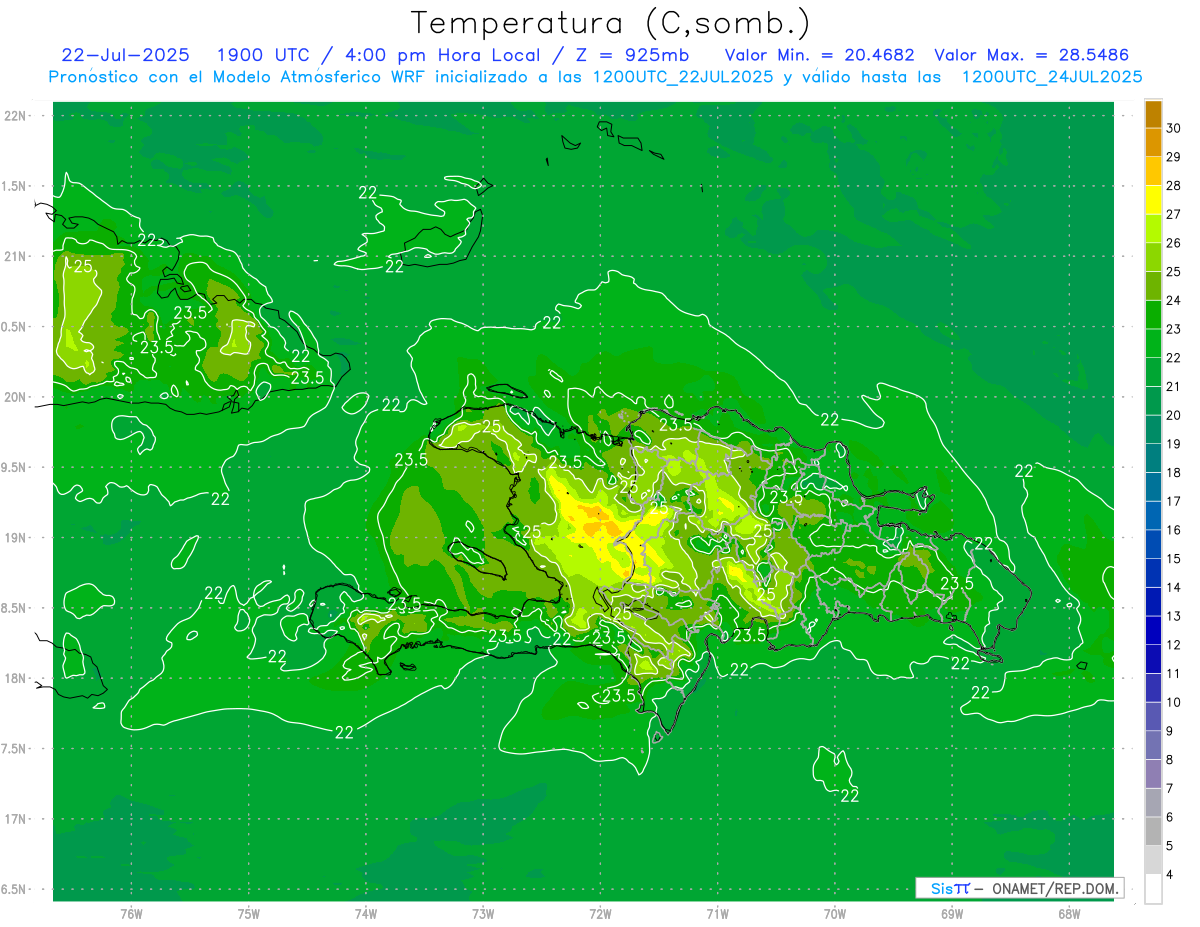1200x927 pixels.
Task: Click 'Valor Min. = 20.4682' readout
Action: pos(819,55)
